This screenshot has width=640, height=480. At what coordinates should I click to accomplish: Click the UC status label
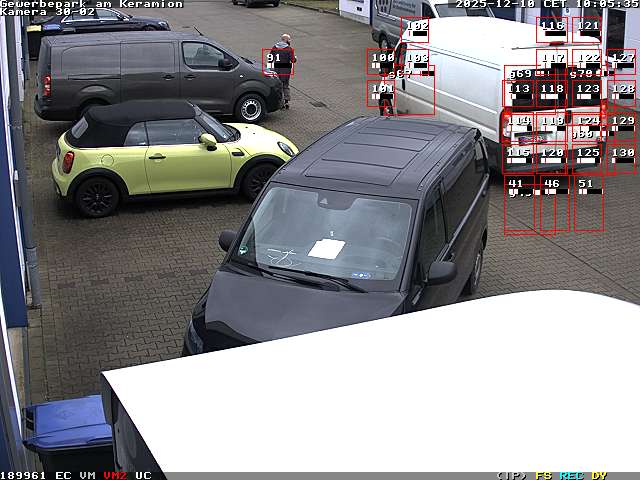click(x=143, y=475)
